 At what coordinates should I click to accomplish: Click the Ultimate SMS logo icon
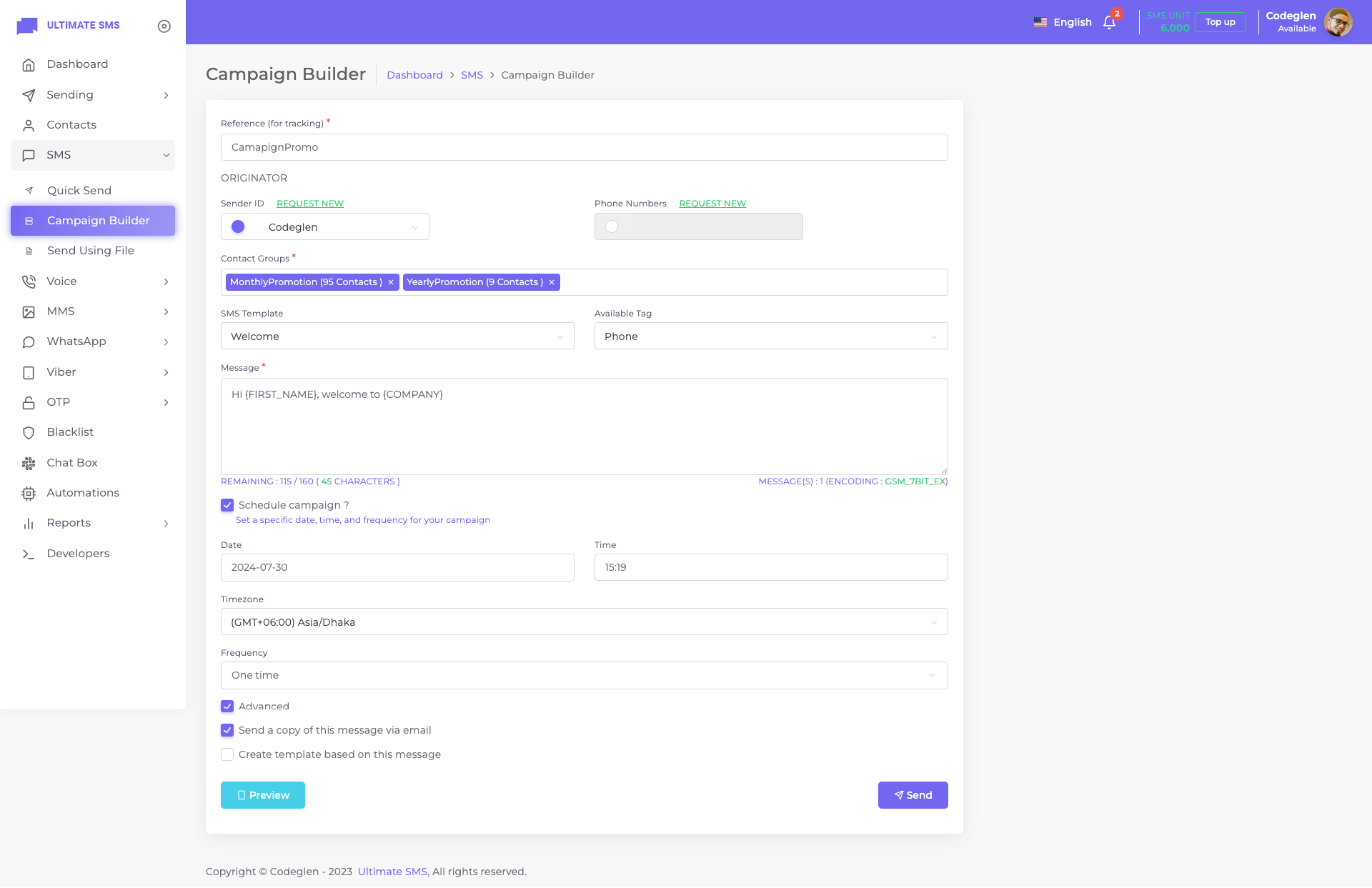tap(27, 26)
